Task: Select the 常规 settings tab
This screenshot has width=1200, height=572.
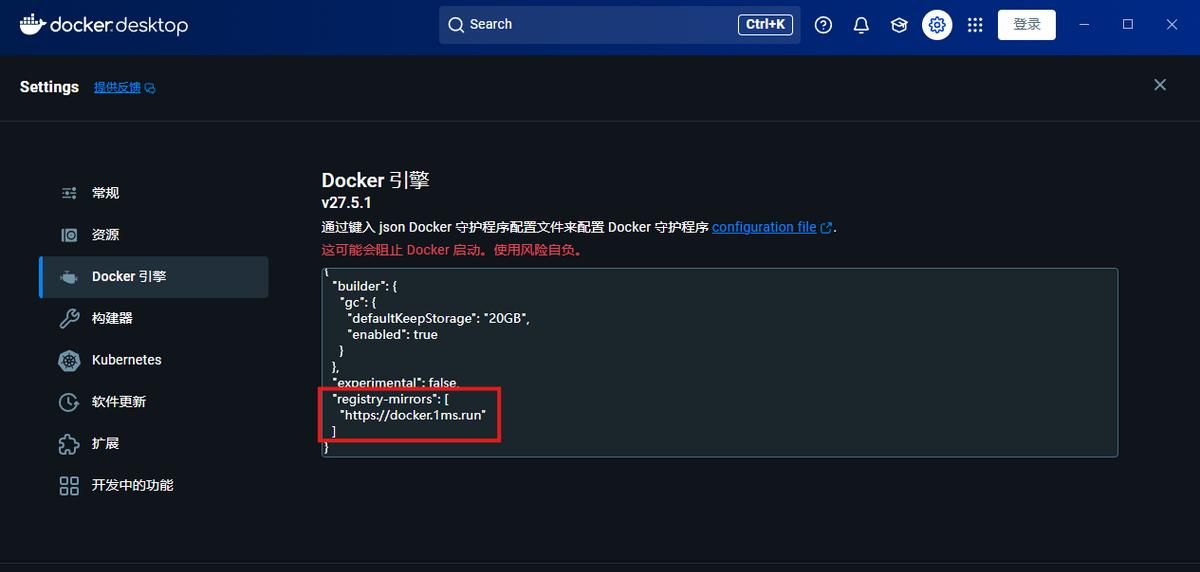Action: (x=154, y=193)
